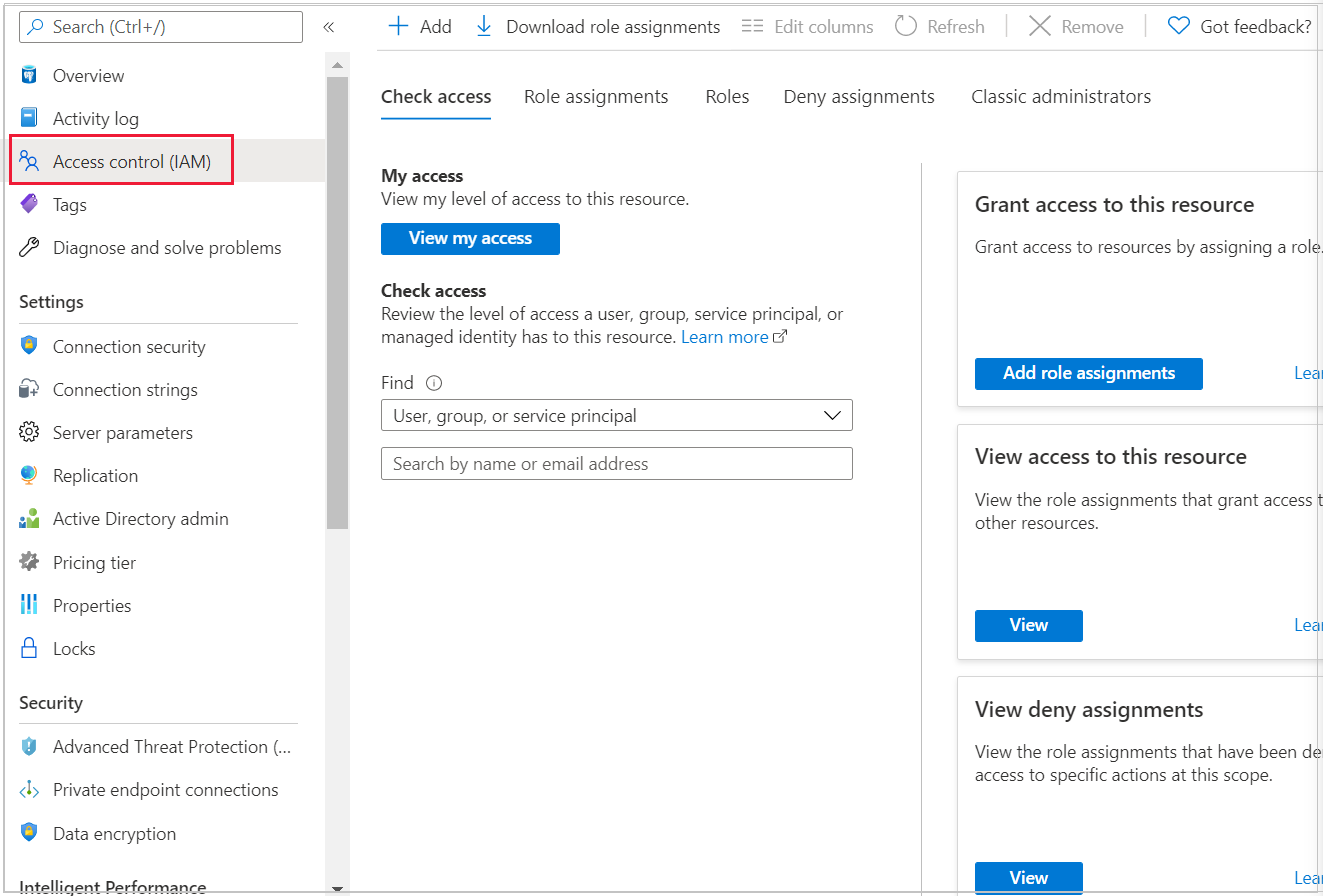Click the Add toolbar button
This screenshot has width=1323, height=896.
coord(420,27)
